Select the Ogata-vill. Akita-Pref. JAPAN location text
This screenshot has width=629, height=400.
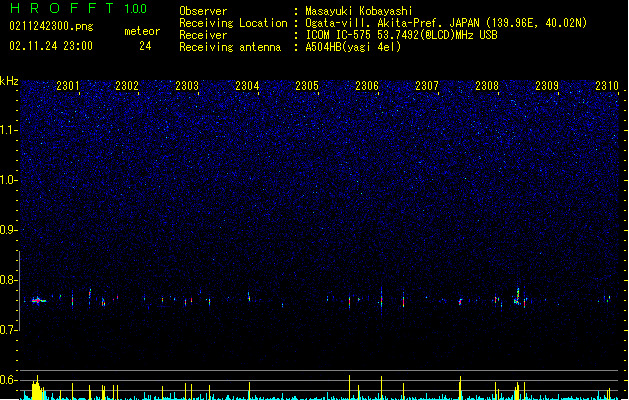click(x=446, y=23)
